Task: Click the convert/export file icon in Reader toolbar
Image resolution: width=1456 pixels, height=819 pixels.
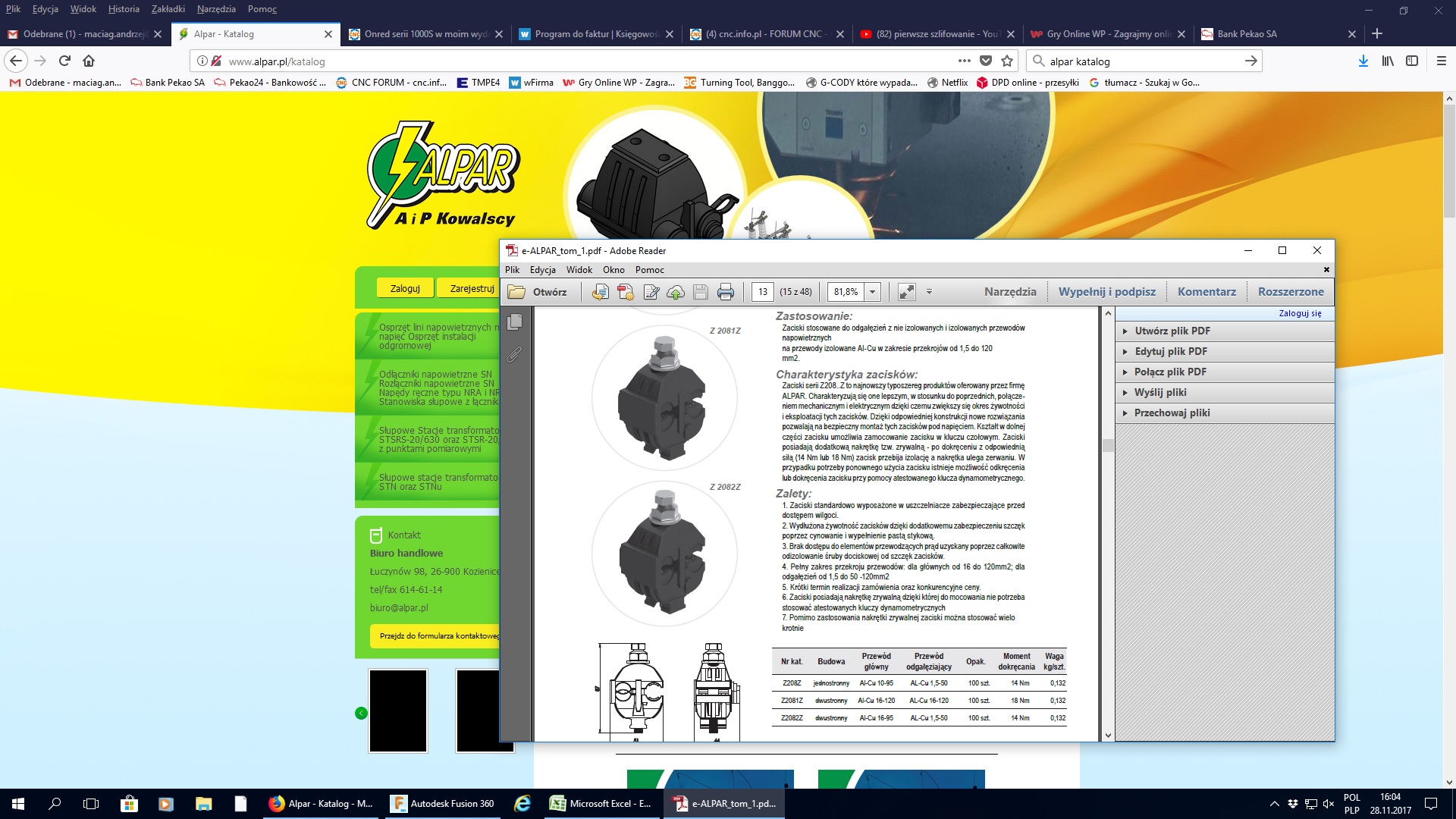Action: 600,292
